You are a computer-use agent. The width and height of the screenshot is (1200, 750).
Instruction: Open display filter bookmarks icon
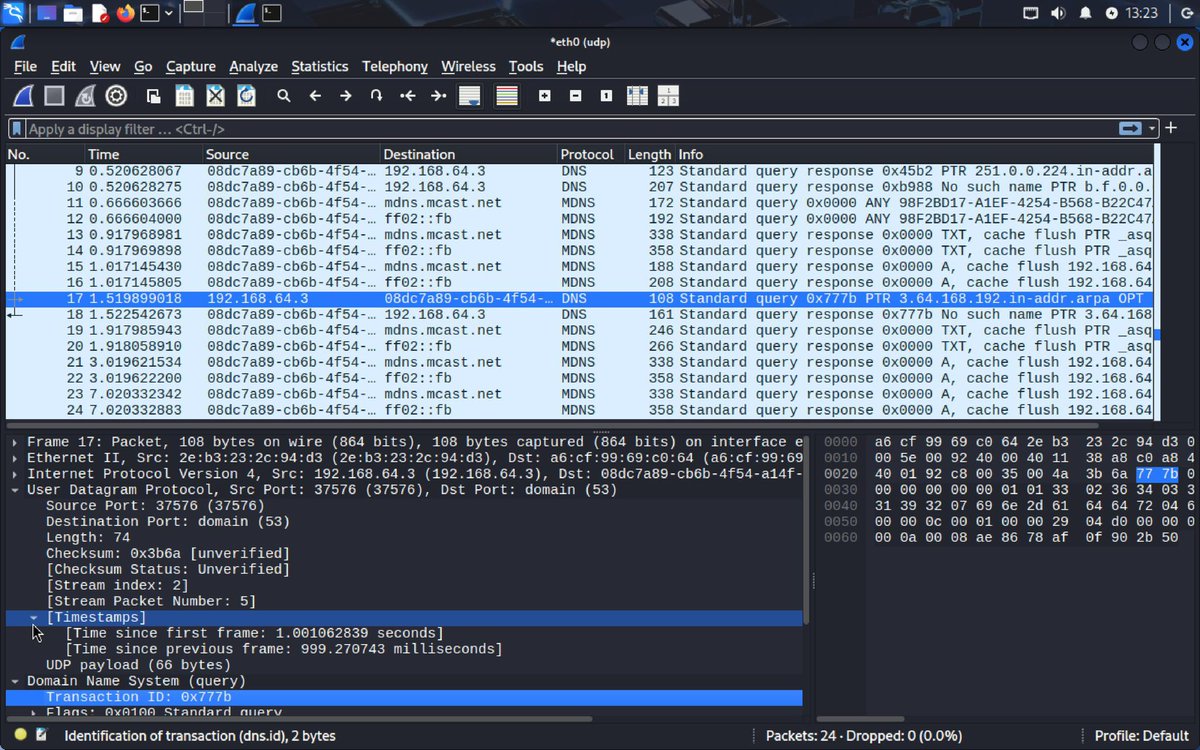pos(17,129)
